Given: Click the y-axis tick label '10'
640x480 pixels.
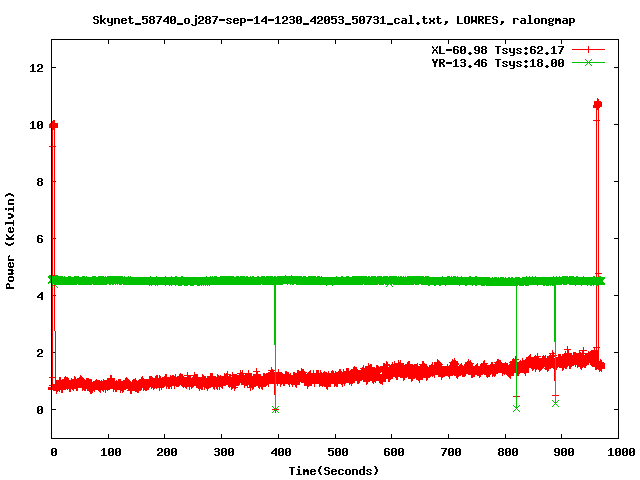Looking at the screenshot, I should 36,125.
